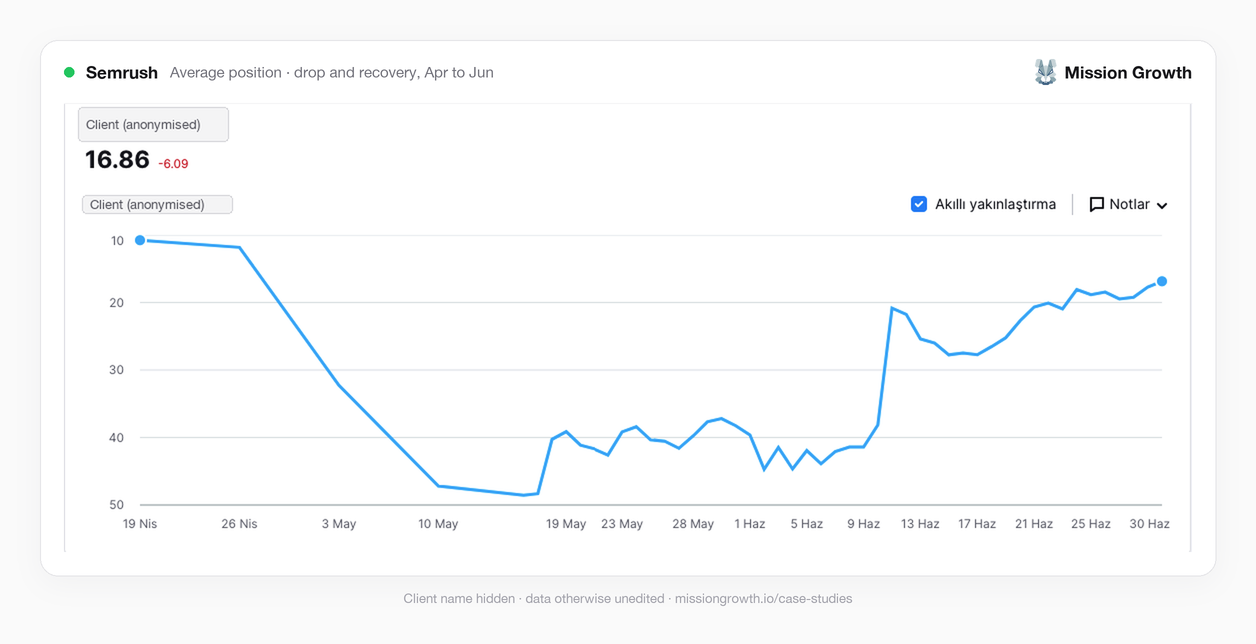The image size is (1256, 644).
Task: Click the Mission Growth brand name
Action: pos(1128,72)
